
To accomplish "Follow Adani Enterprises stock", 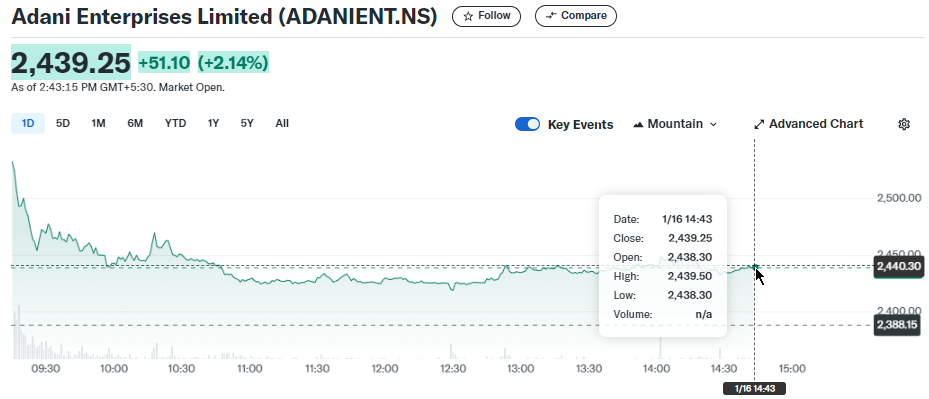I will (486, 16).
